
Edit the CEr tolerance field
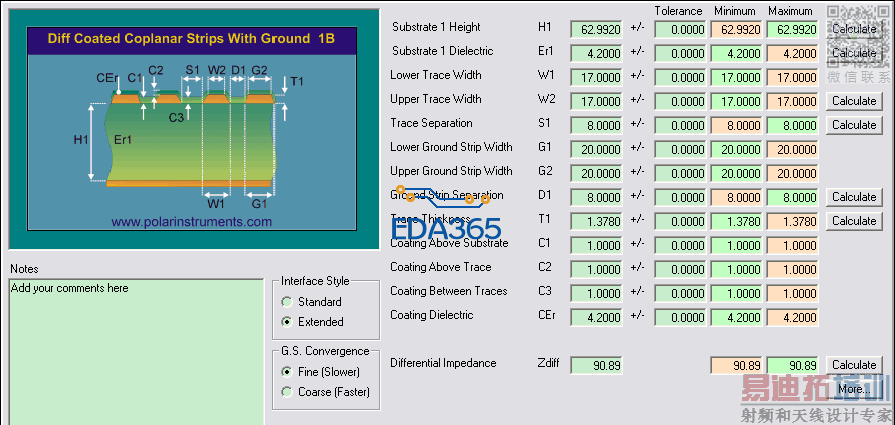point(680,317)
